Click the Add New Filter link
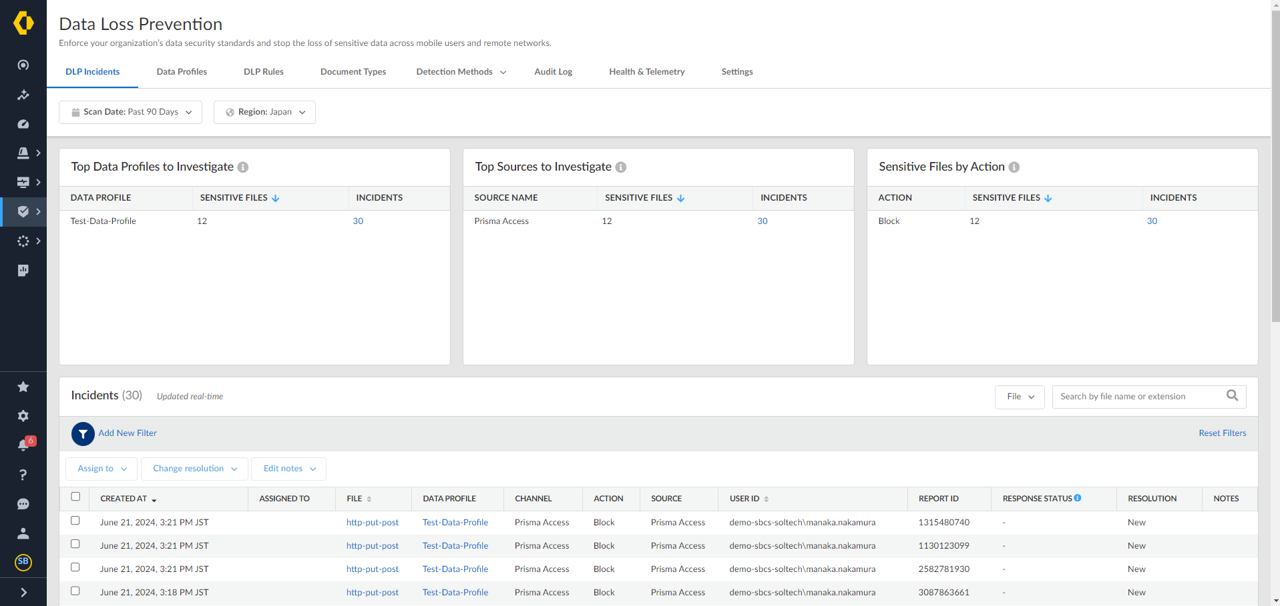Viewport: 1280px width, 606px height. pyautogui.click(x=127, y=433)
